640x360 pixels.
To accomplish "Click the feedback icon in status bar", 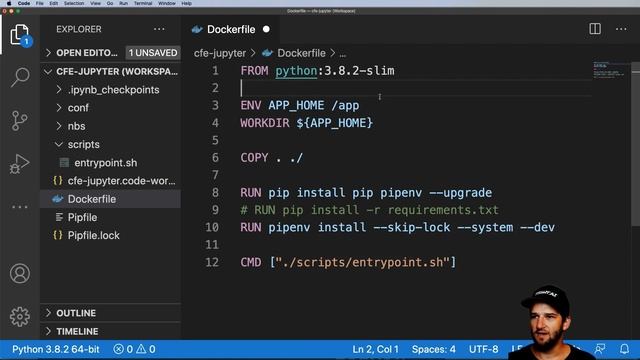I will point(600,349).
